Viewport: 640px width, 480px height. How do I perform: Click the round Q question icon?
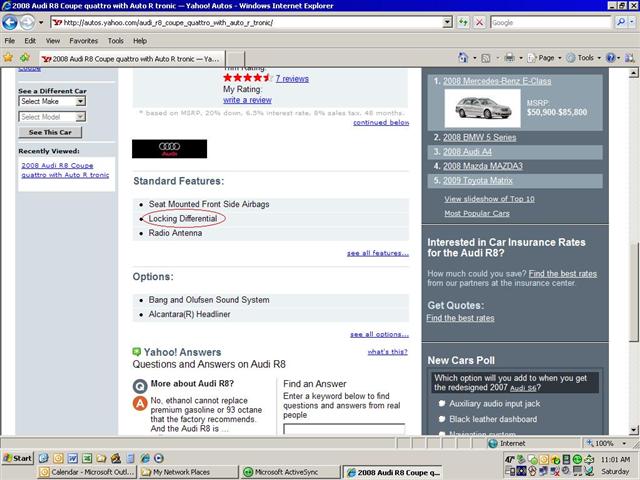[x=140, y=386]
